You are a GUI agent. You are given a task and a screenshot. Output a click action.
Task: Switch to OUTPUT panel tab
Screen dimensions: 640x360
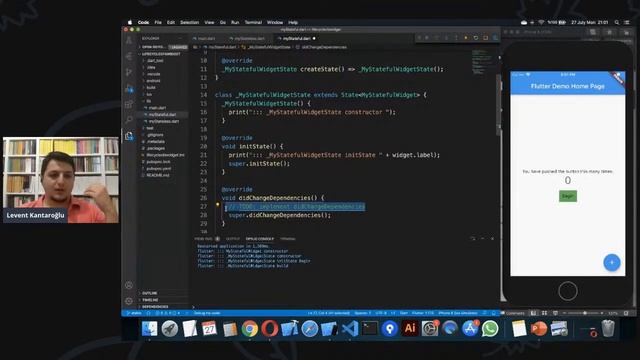[233, 239]
